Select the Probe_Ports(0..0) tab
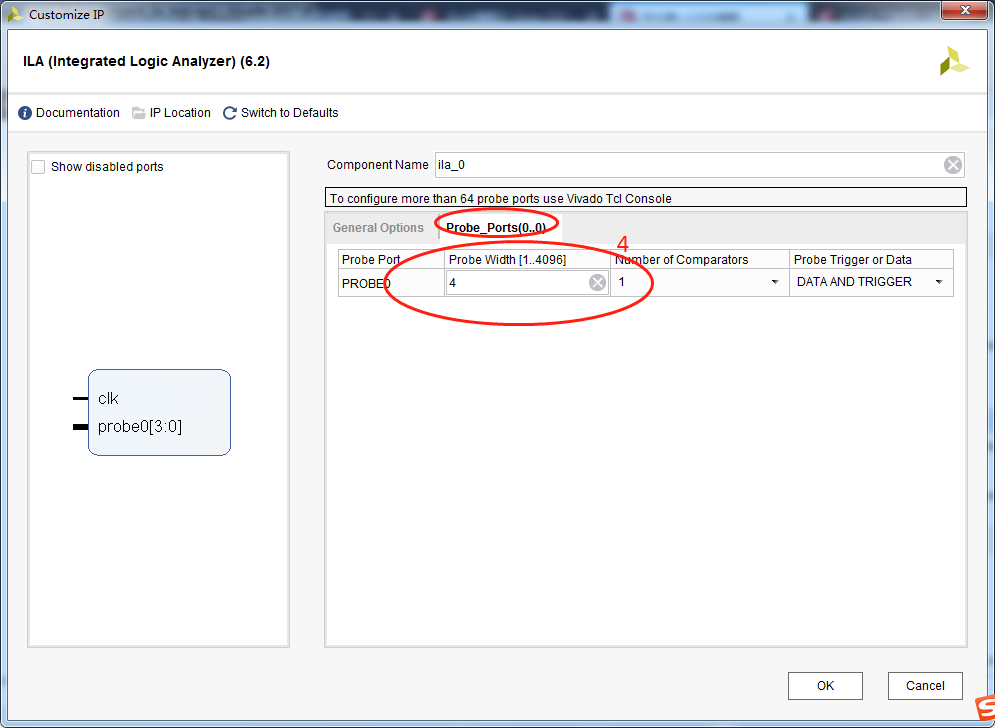This screenshot has height=728, width=995. 496,228
